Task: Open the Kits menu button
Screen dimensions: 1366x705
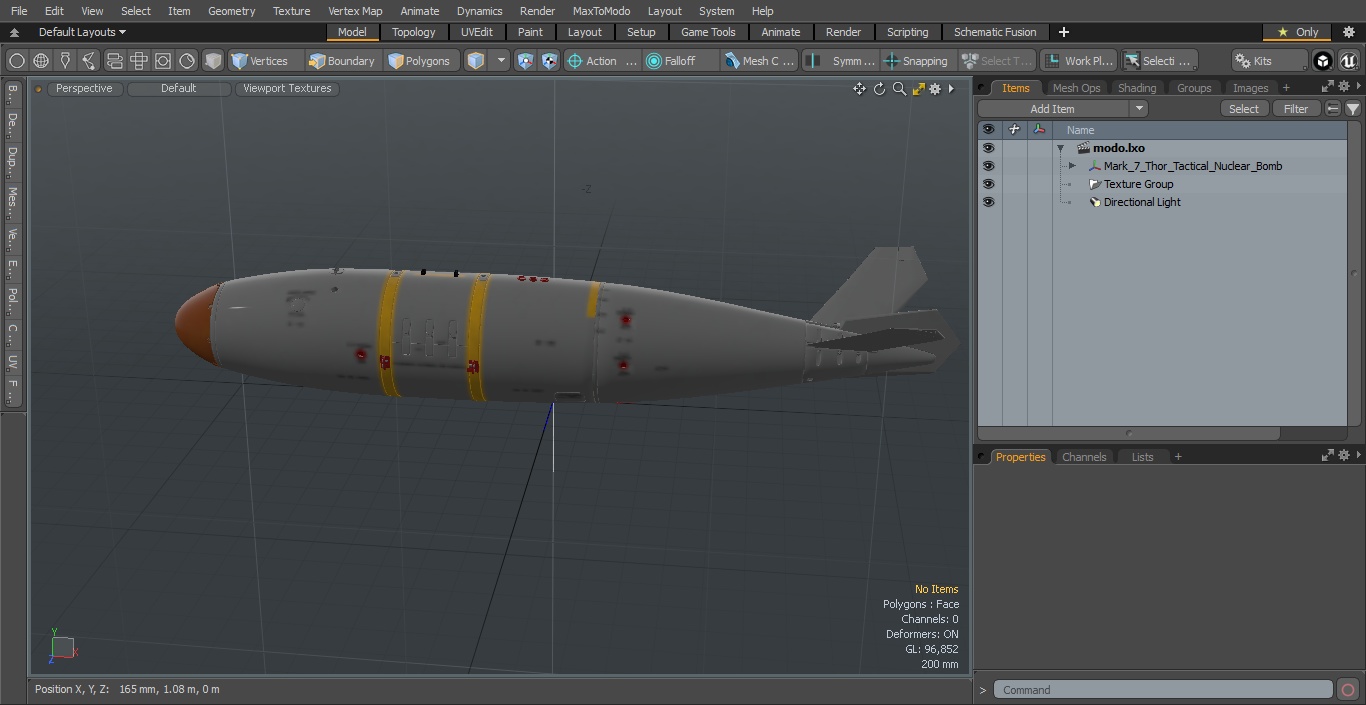Action: pos(1268,61)
